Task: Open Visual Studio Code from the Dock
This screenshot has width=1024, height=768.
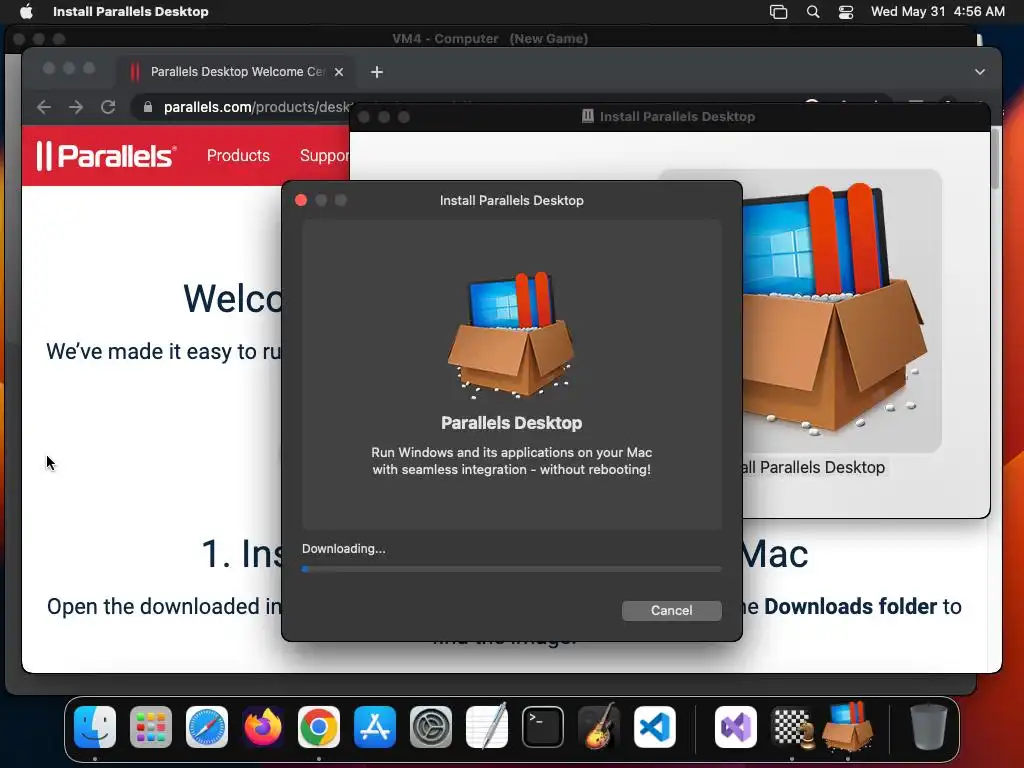Action: [654, 727]
